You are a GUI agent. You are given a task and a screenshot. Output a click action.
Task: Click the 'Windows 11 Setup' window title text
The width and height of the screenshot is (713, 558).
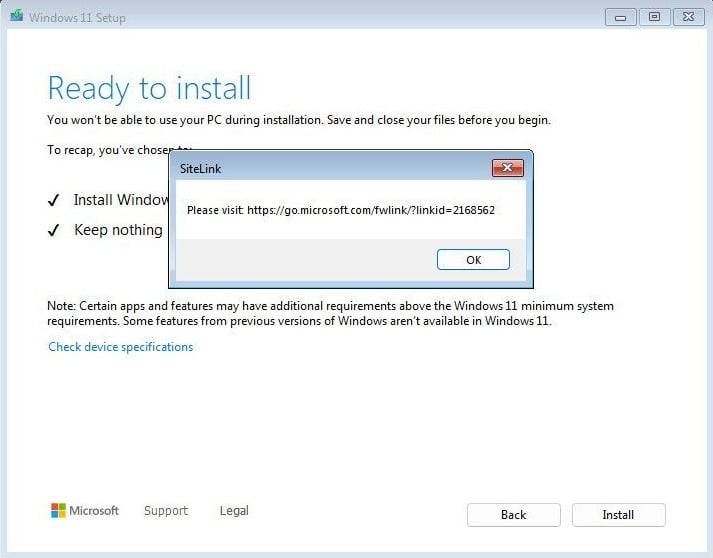(x=78, y=18)
